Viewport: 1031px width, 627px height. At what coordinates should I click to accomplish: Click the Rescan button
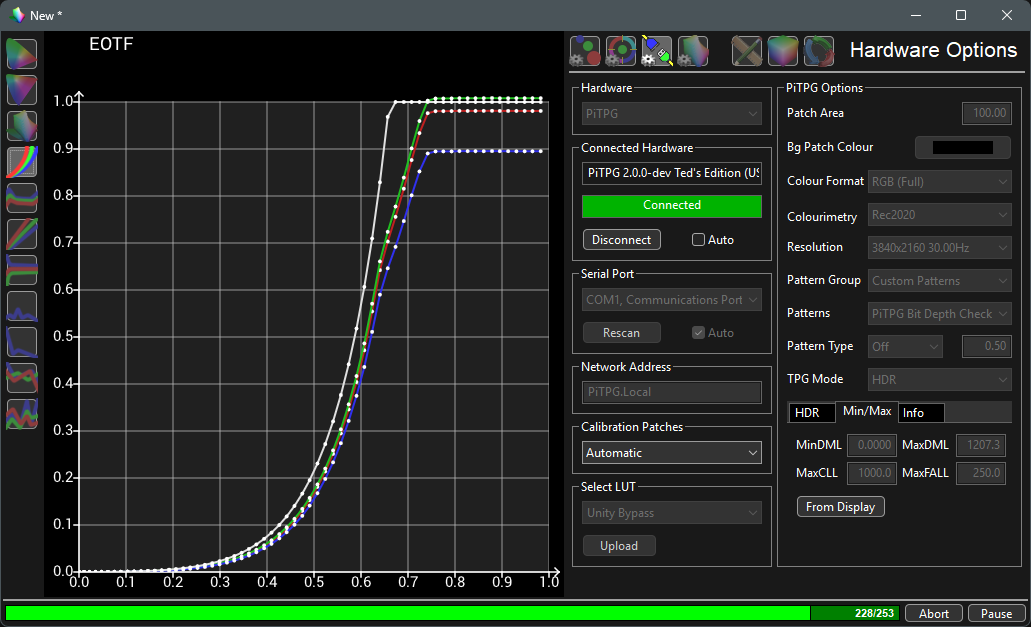tap(621, 333)
